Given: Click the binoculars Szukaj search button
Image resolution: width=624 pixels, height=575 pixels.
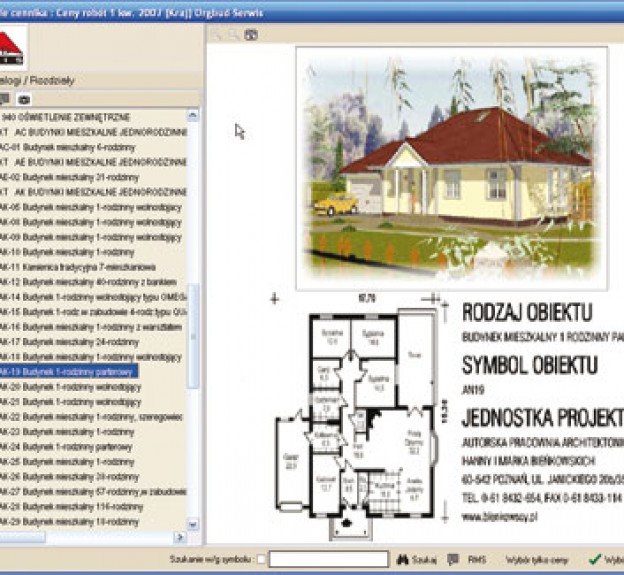Looking at the screenshot, I should pos(416,560).
